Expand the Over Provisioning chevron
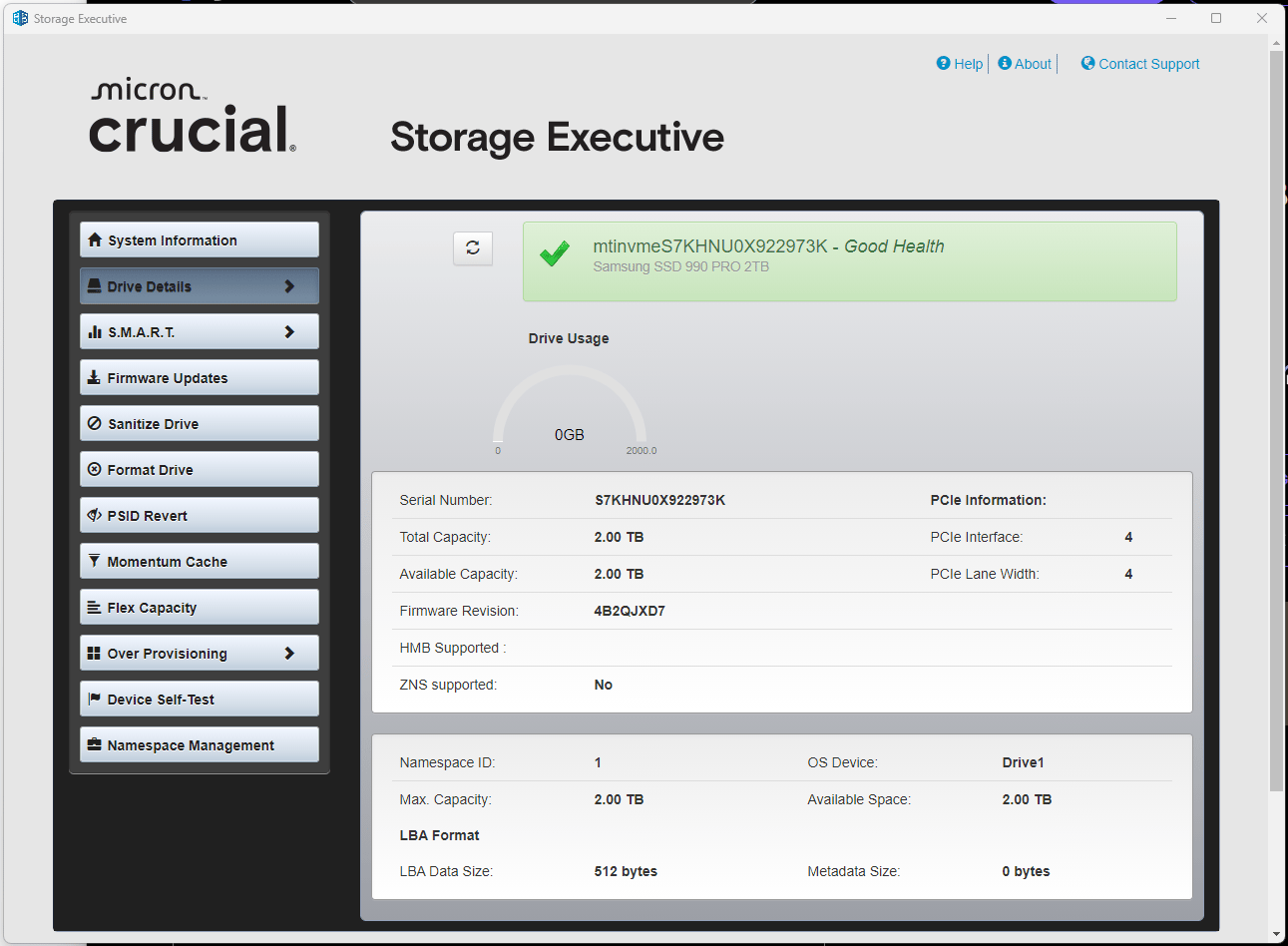Screen dimensions: 1288x946 click(289, 654)
